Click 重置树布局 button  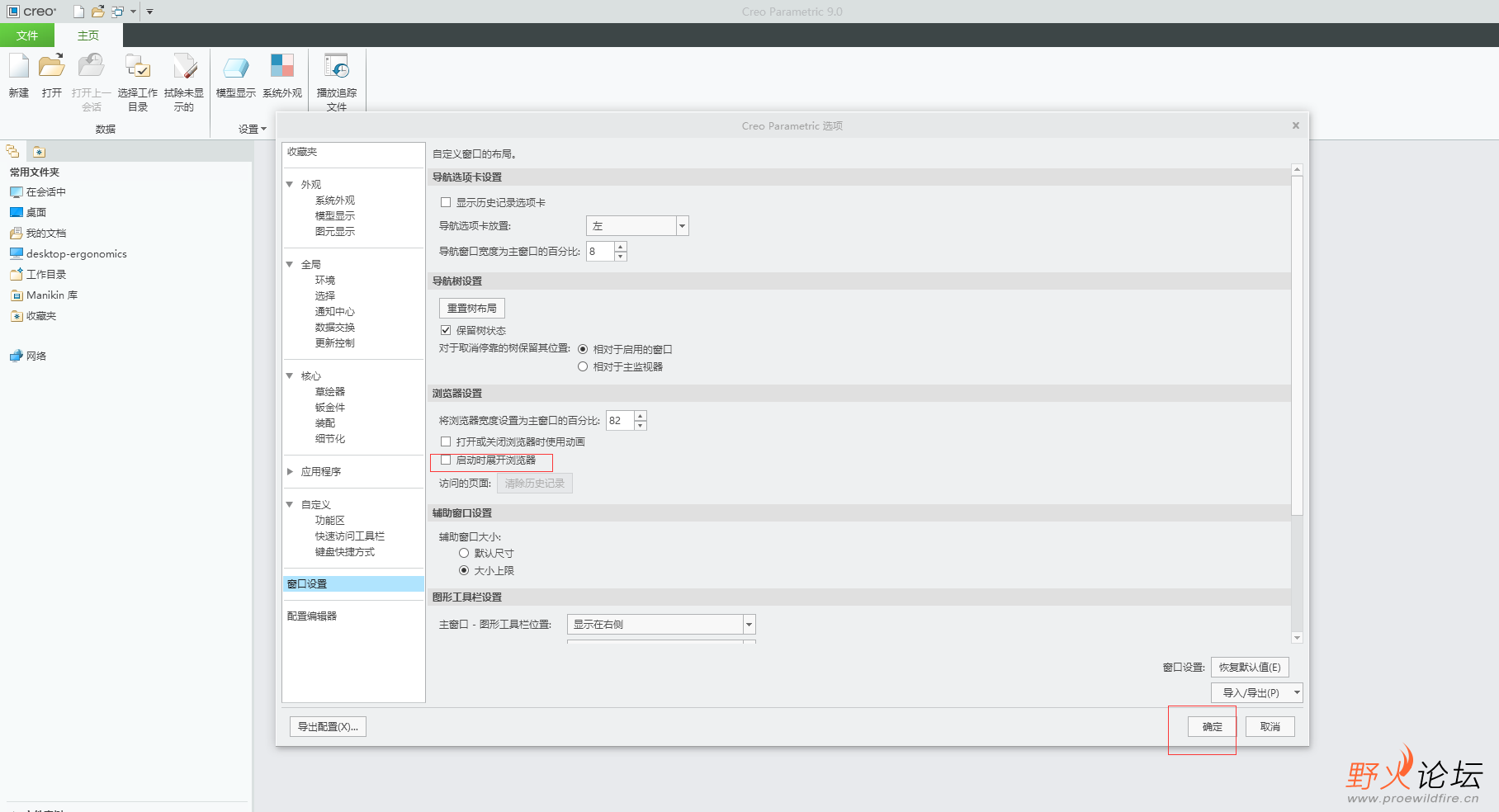point(472,308)
